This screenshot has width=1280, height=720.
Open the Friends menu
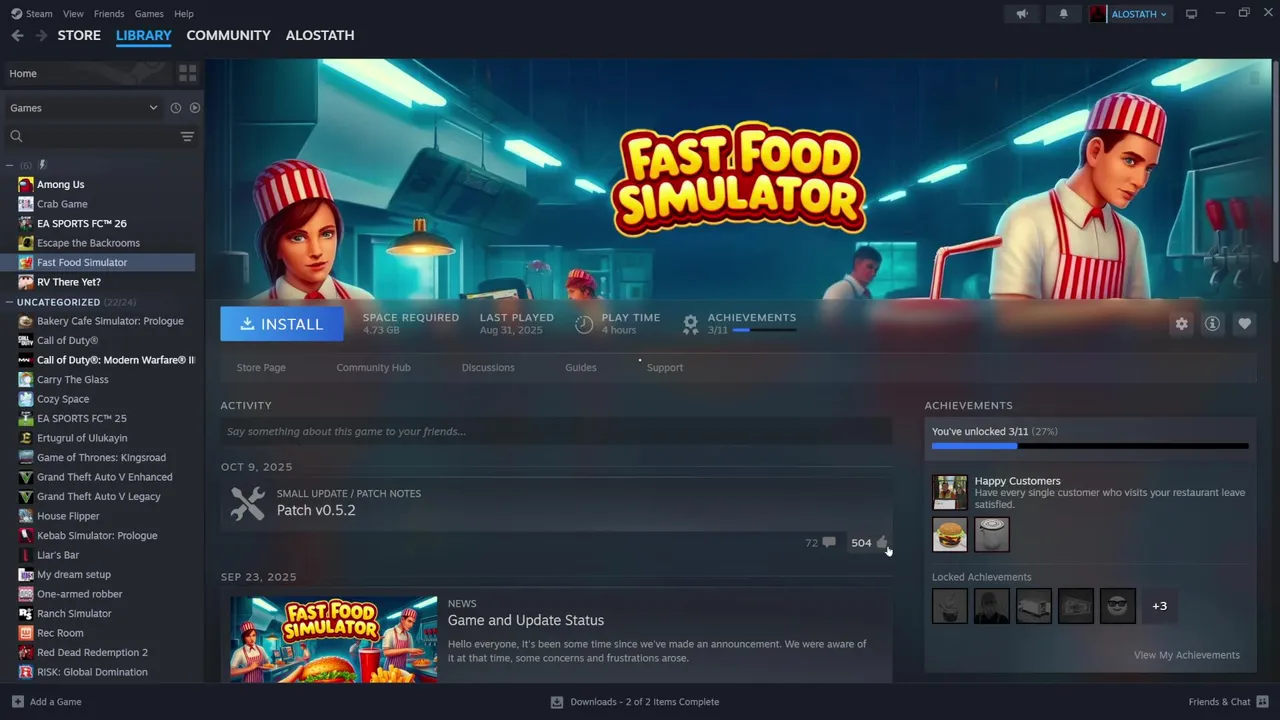[x=109, y=14]
